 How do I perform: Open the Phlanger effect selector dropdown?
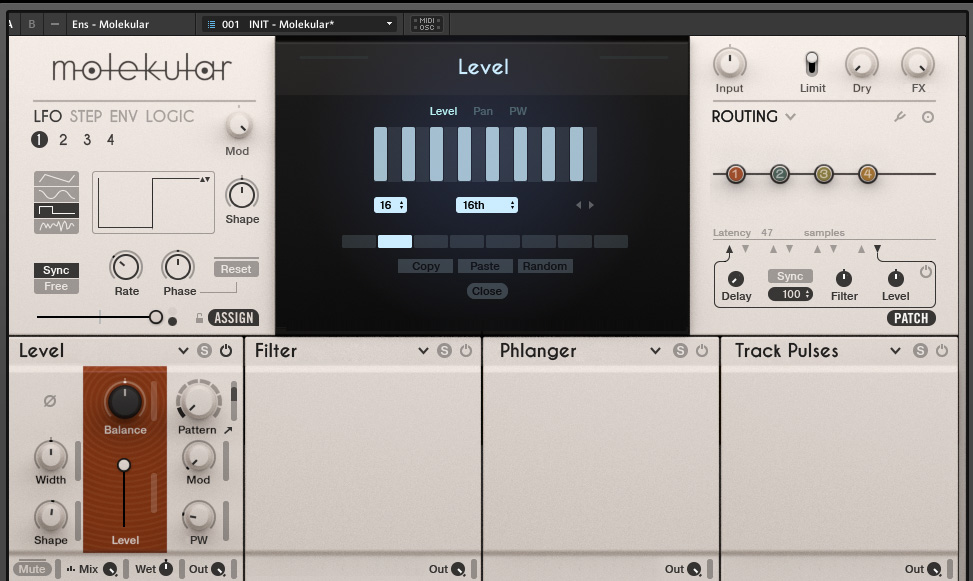[x=655, y=351]
